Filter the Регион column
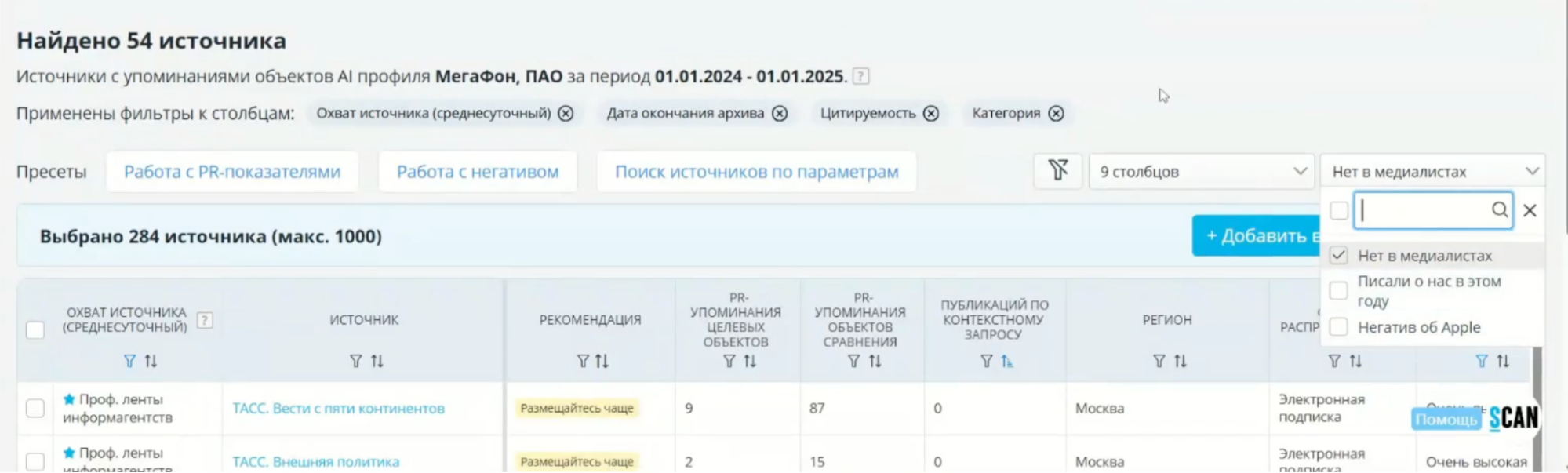Screen dimensions: 1568x473 [x=1159, y=361]
